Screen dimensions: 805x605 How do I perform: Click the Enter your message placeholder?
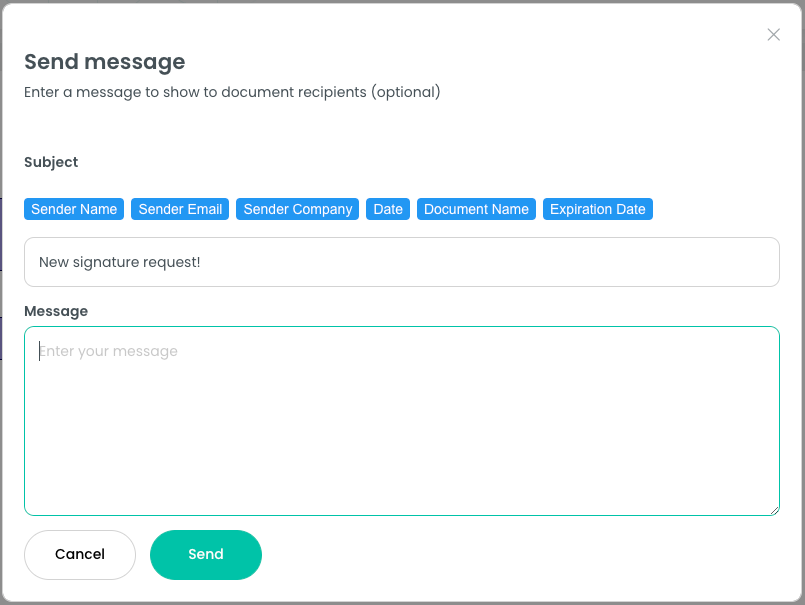coord(109,351)
